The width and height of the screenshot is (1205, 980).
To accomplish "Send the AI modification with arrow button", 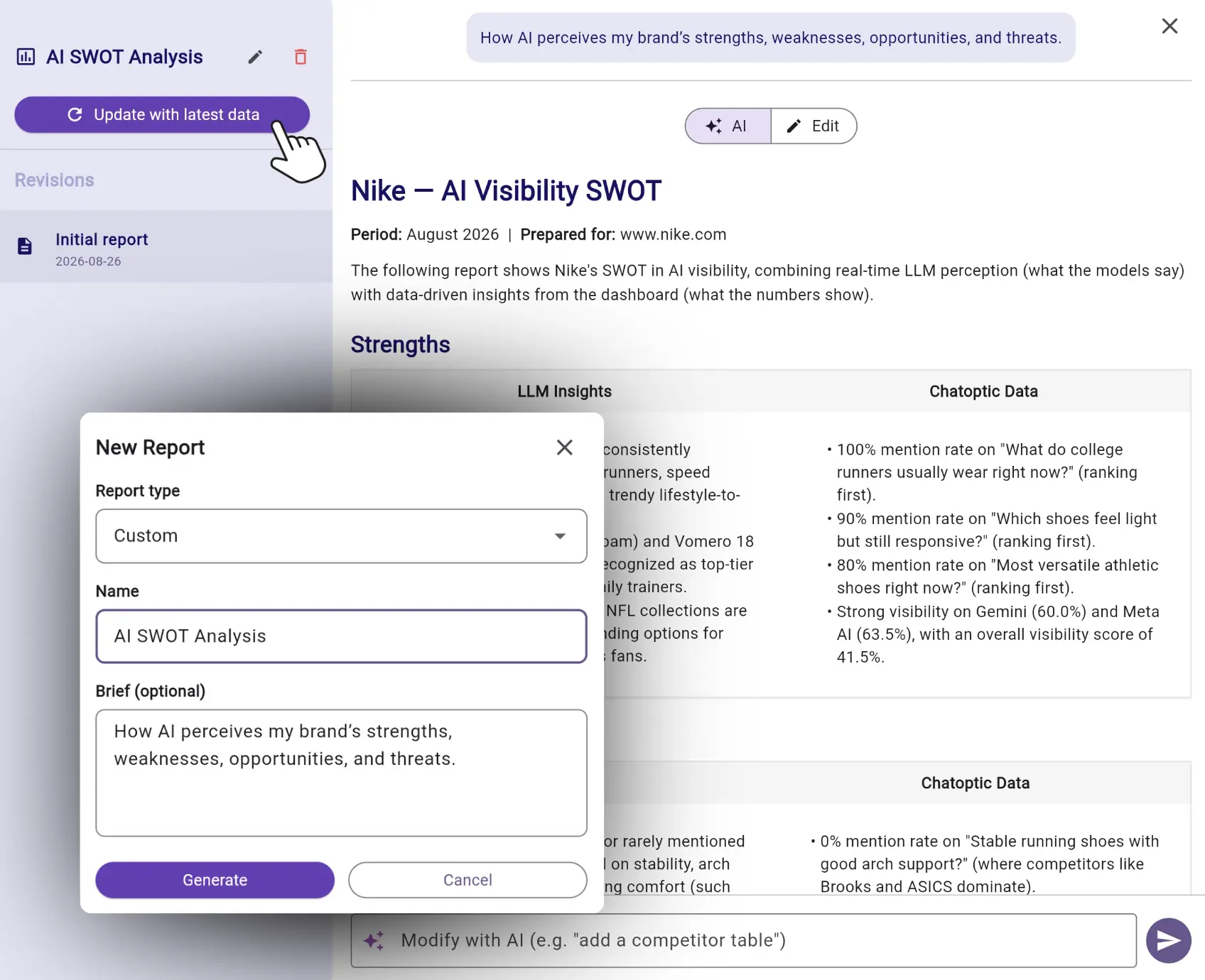I will coord(1169,941).
